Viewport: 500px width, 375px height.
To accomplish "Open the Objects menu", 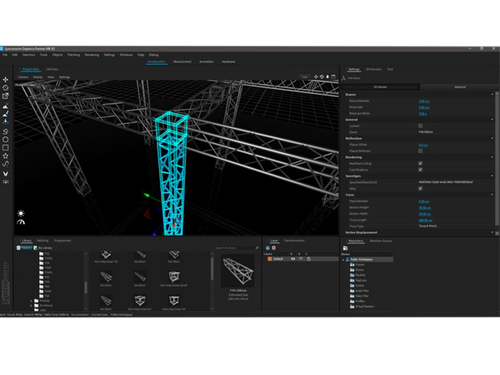I will [57, 55].
